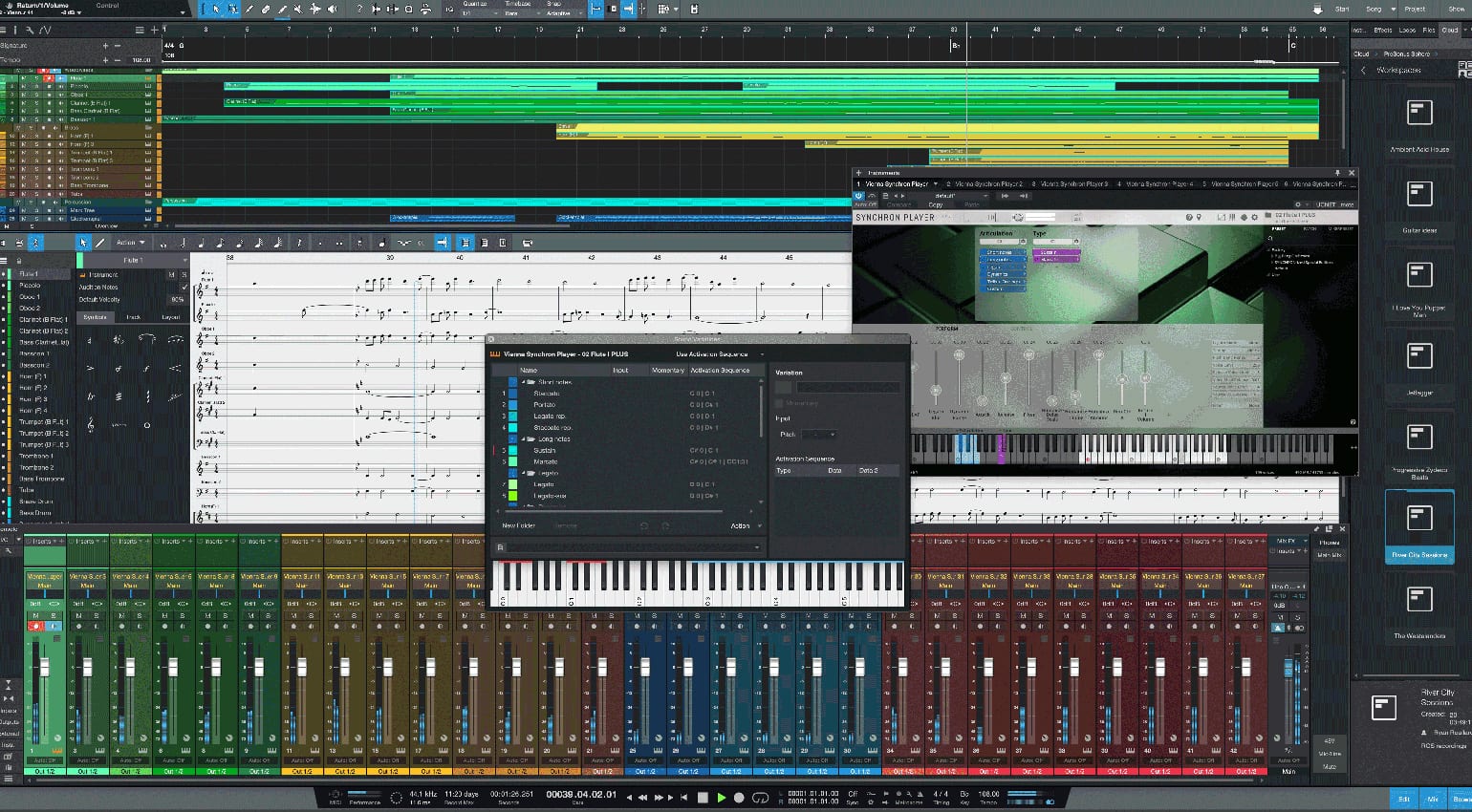The image size is (1472, 812).
Task: Collapse the Long notes folder
Action: coord(524,439)
